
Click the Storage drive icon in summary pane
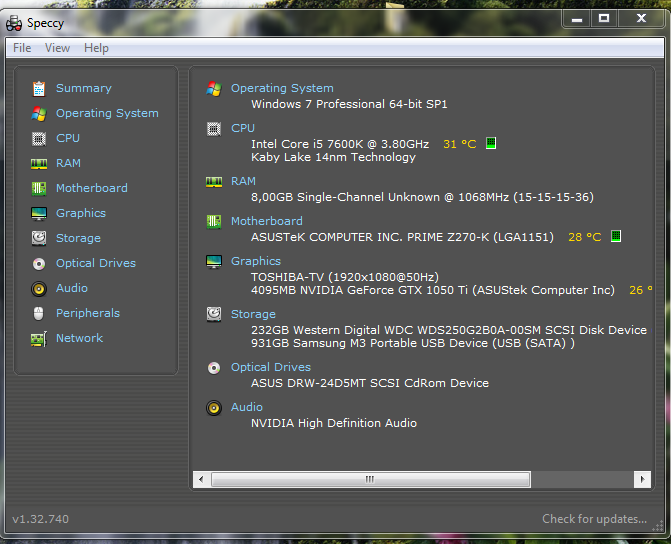(x=214, y=315)
